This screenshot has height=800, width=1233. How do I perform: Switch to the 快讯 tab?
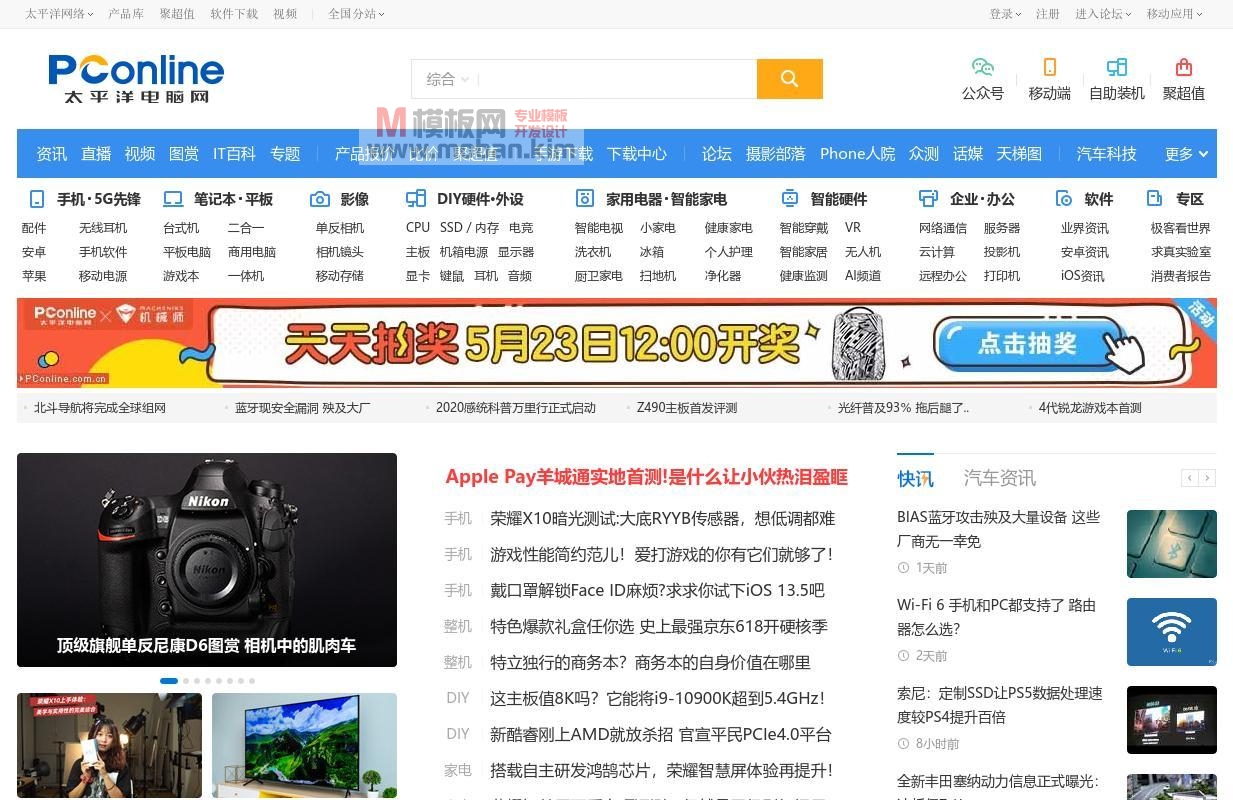[915, 478]
